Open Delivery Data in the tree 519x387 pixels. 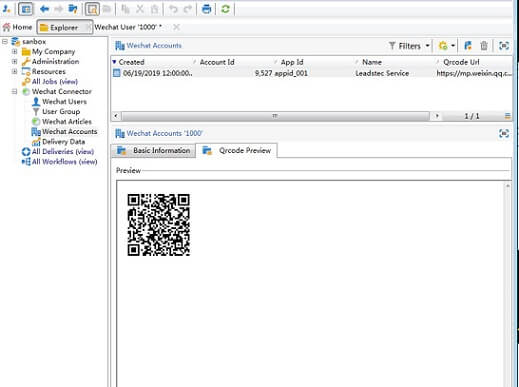(x=63, y=141)
